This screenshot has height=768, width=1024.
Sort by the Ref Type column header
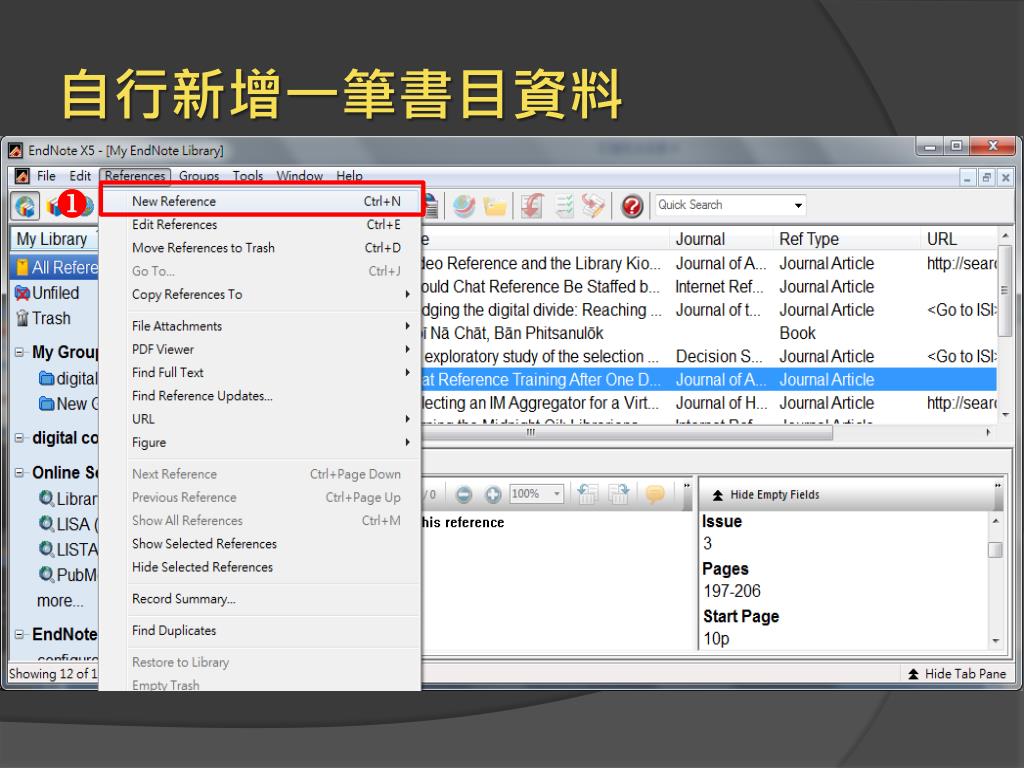pos(846,239)
